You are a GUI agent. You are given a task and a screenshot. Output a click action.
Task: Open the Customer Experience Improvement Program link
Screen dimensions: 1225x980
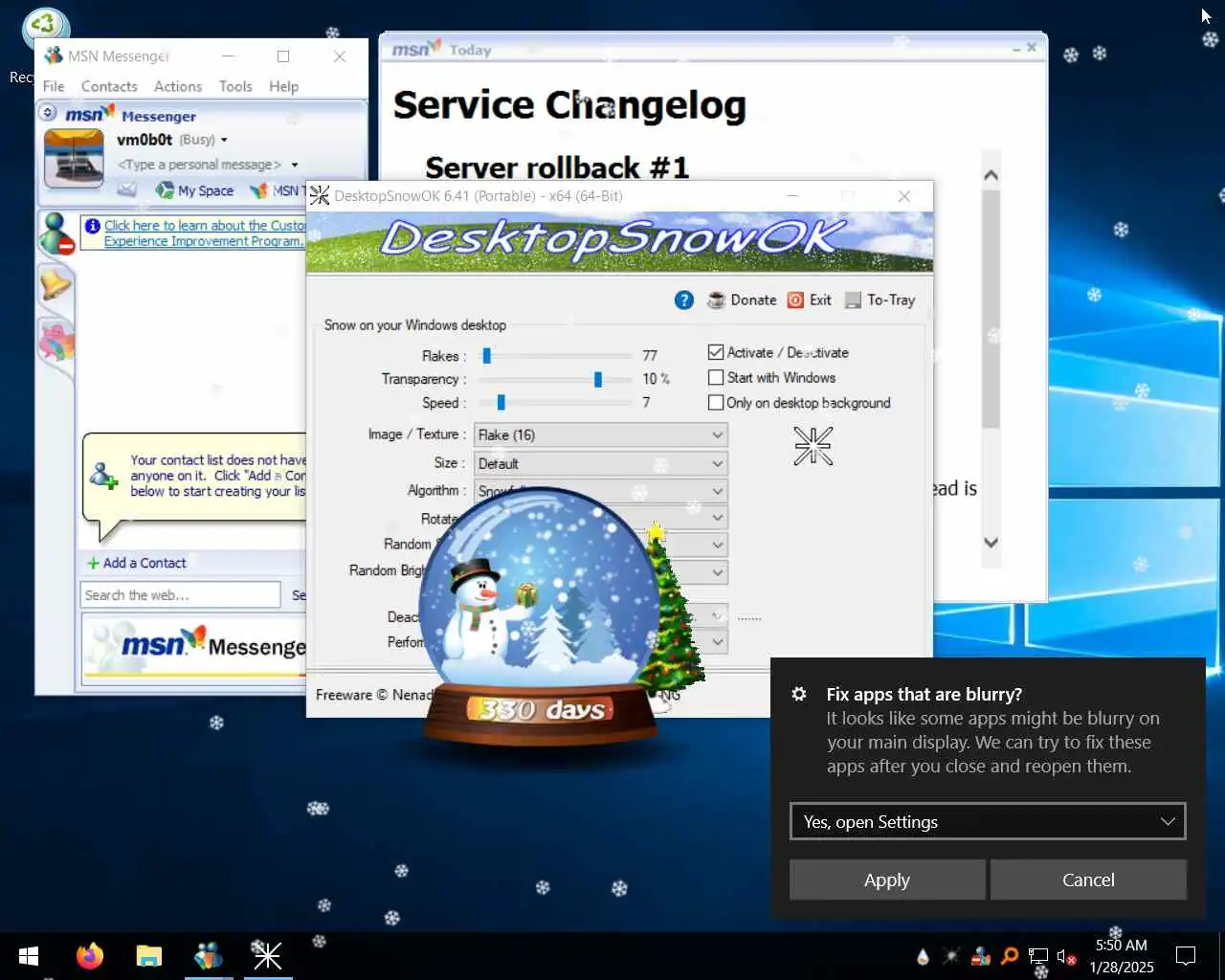[x=205, y=234]
